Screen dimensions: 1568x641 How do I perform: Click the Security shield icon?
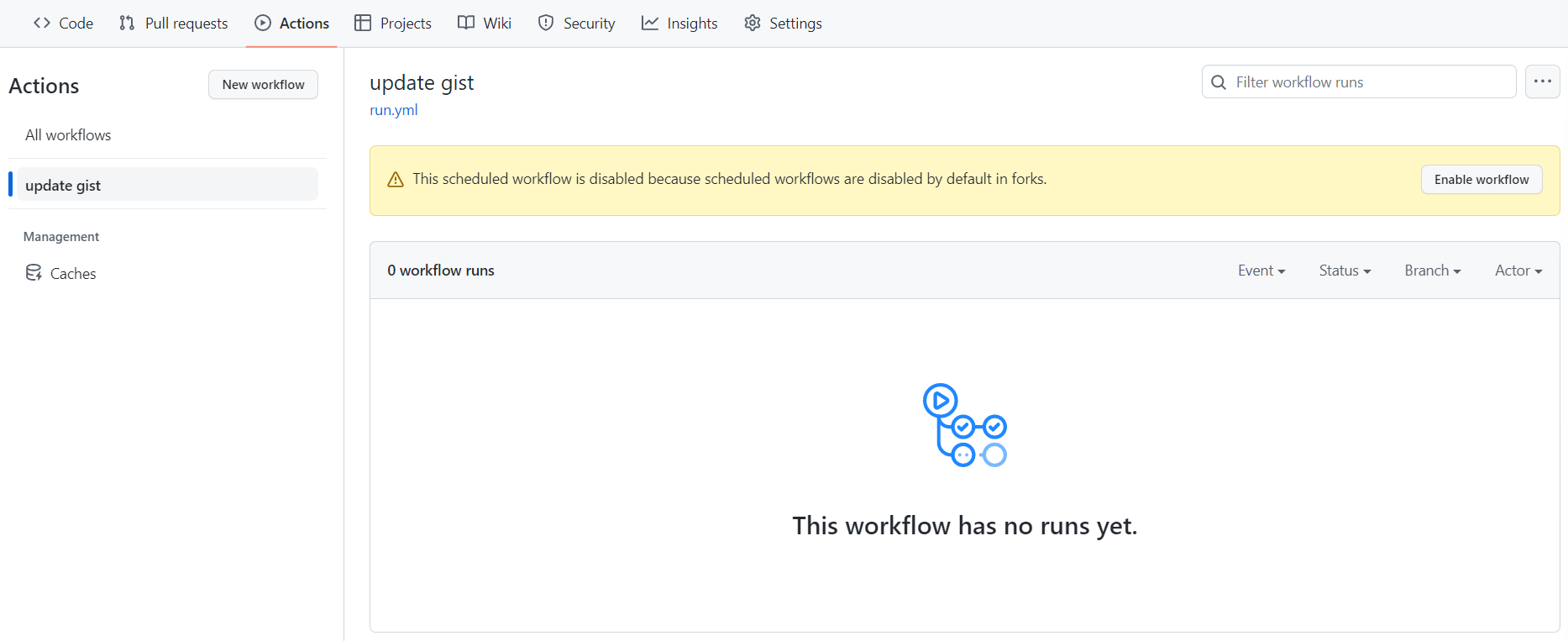546,24
